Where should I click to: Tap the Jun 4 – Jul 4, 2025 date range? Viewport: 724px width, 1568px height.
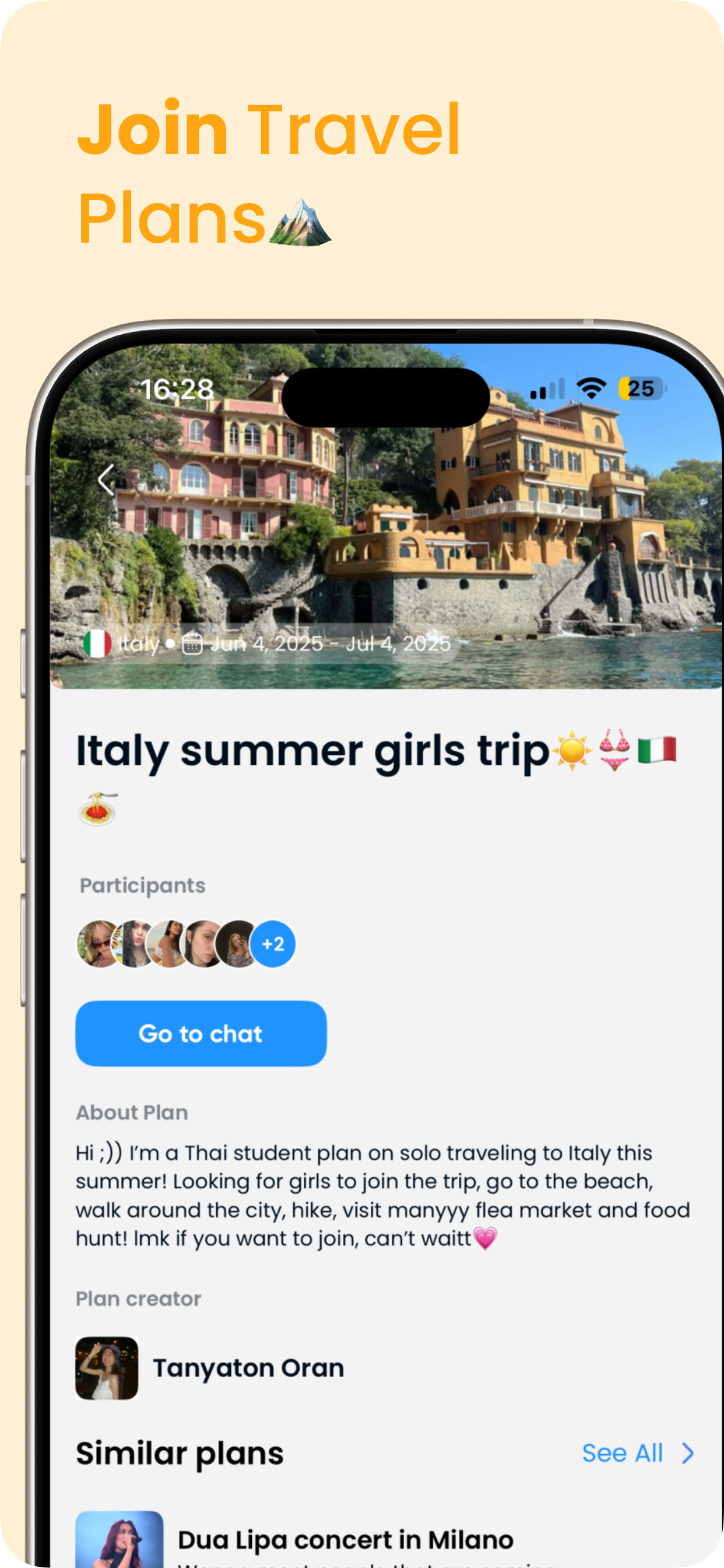coord(331,643)
